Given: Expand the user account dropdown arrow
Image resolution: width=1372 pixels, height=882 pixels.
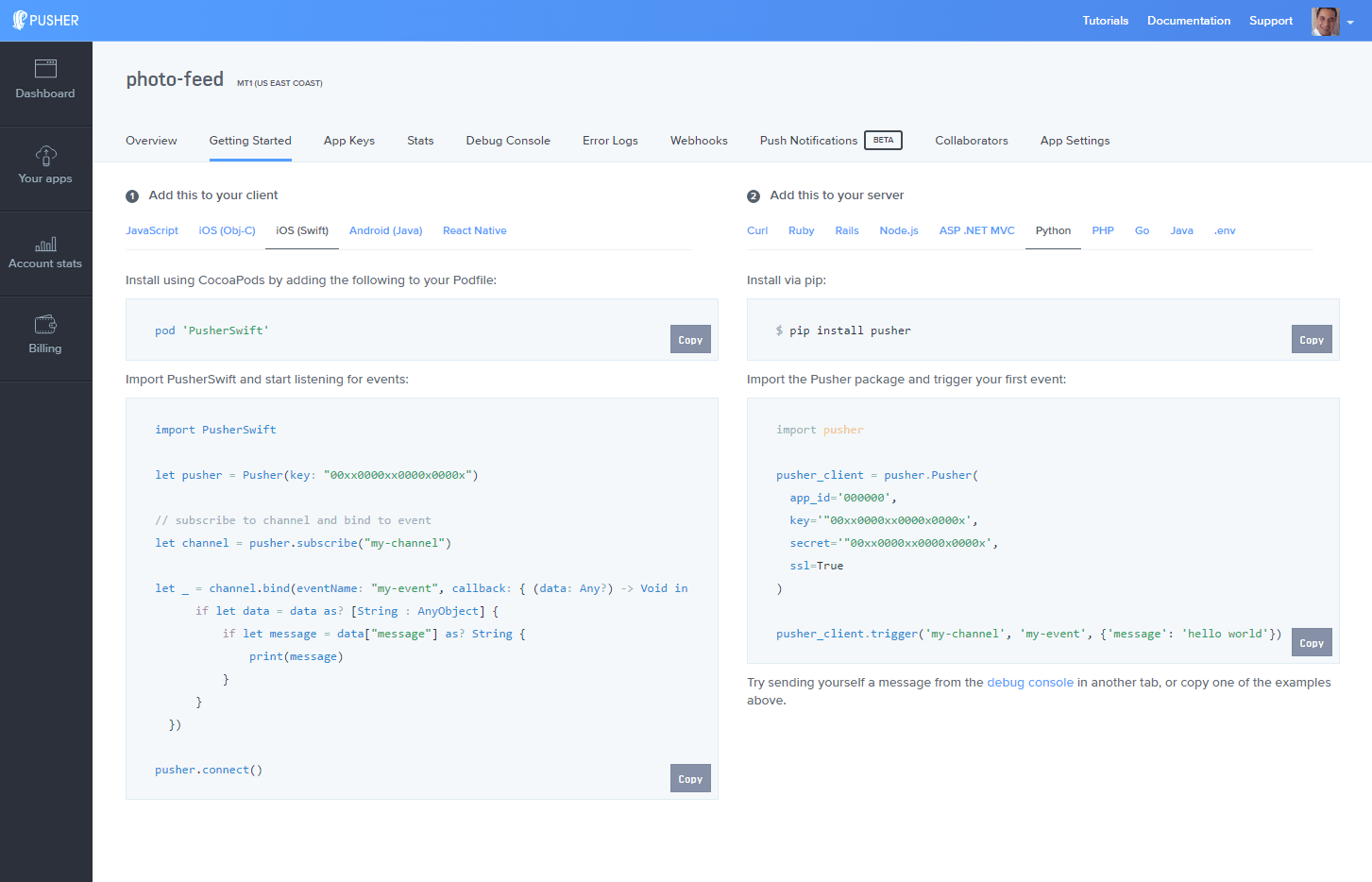Looking at the screenshot, I should tap(1350, 23).
